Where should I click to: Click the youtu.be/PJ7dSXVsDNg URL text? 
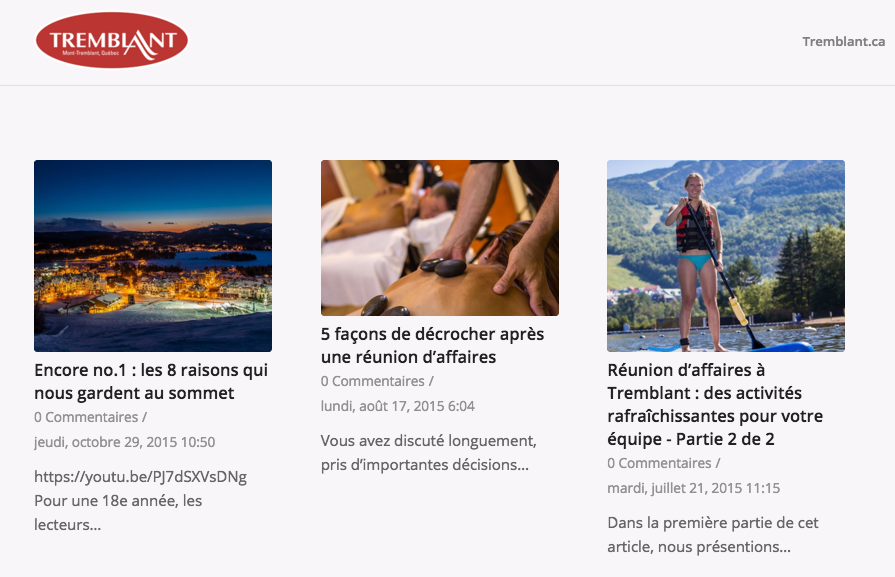[x=140, y=477]
